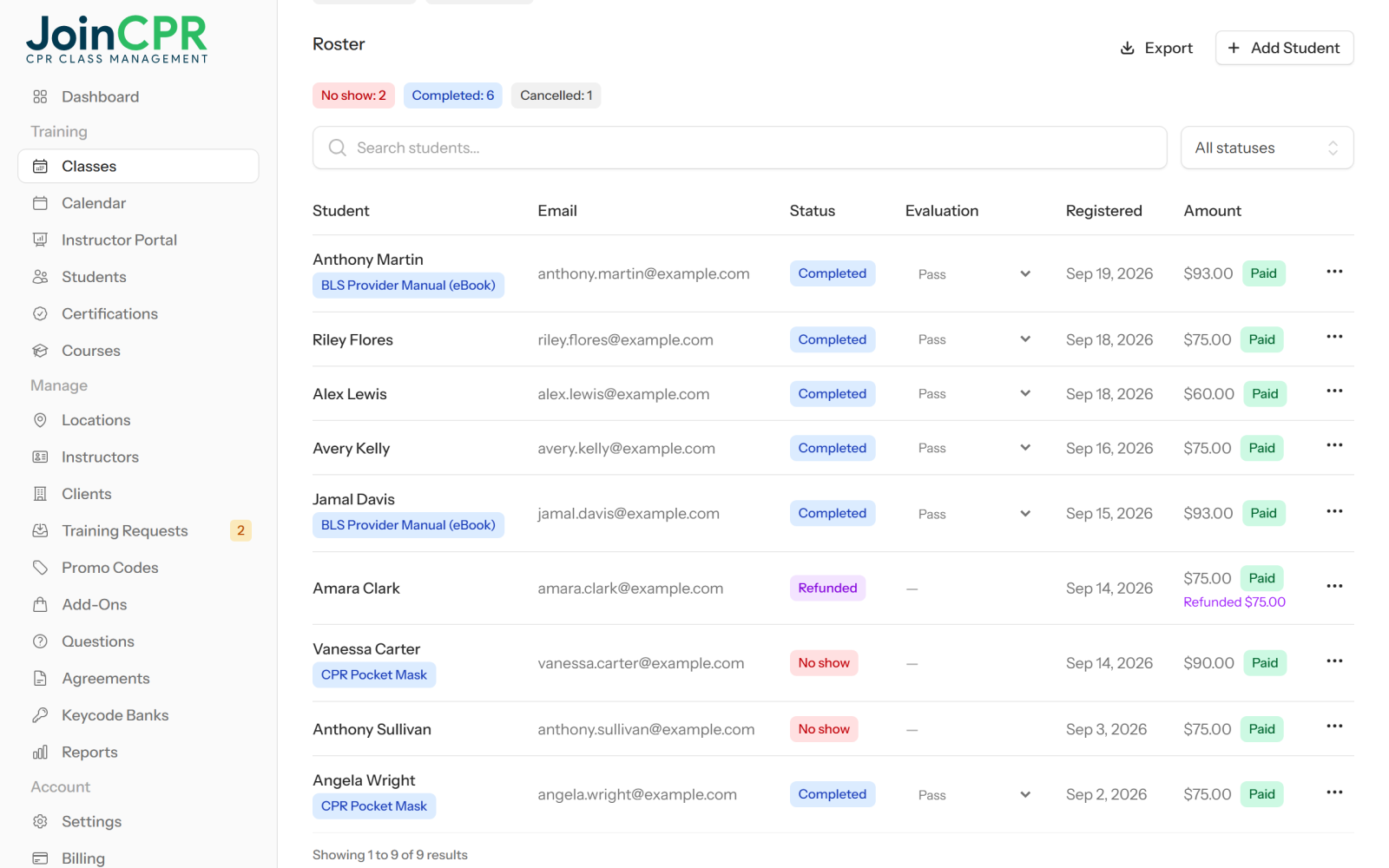Open the Clients building icon
This screenshot has height=868, width=1389.
40,494
